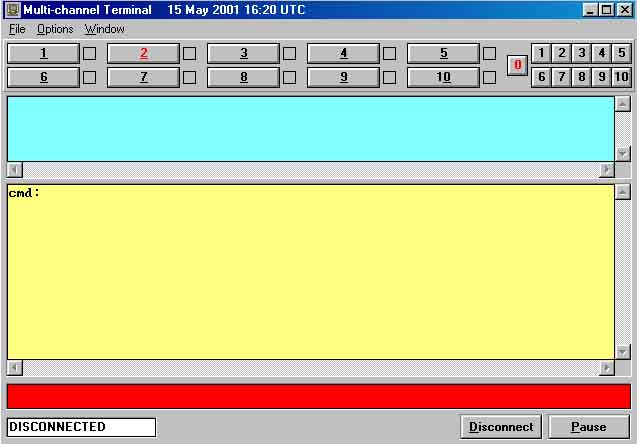Tick the checkbox beside channel 4
This screenshot has height=444, width=637.
(x=389, y=54)
